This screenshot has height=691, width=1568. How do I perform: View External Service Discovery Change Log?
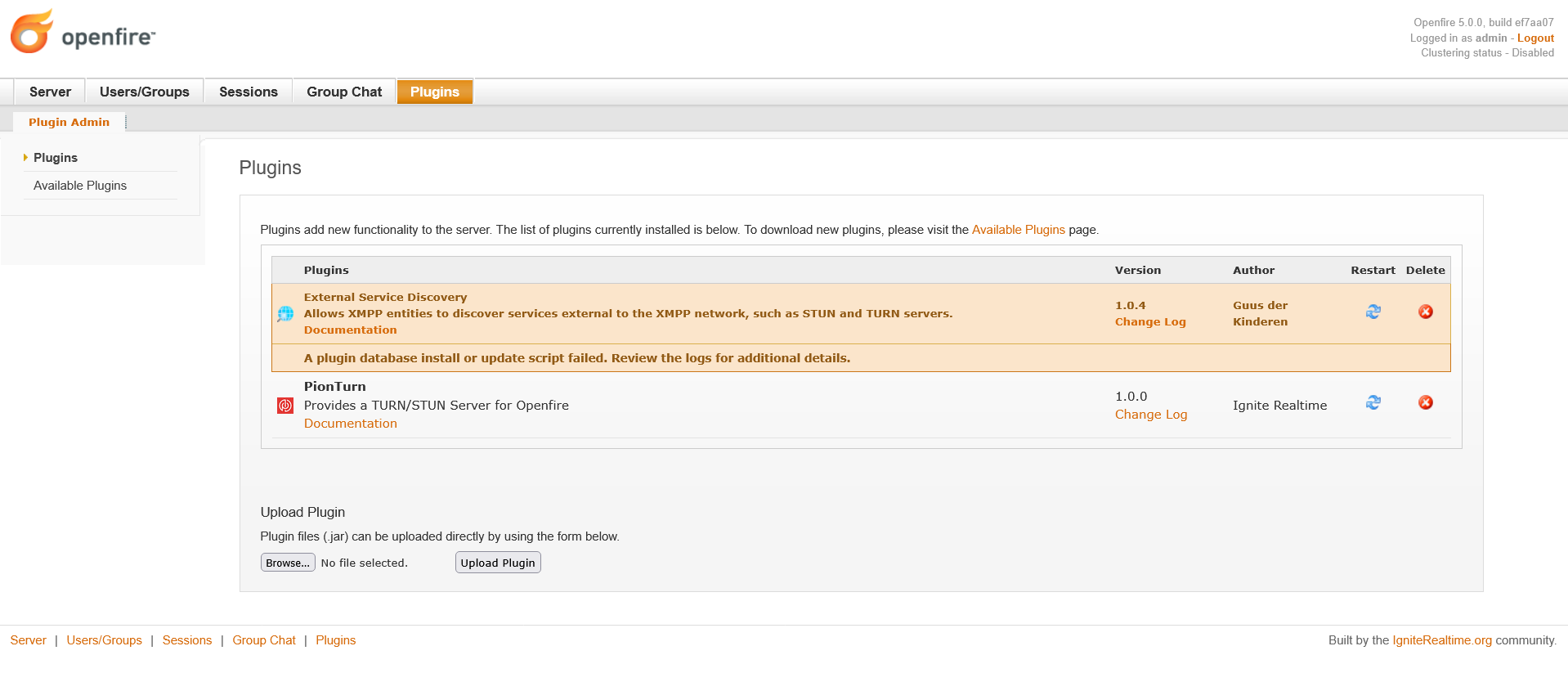1150,321
